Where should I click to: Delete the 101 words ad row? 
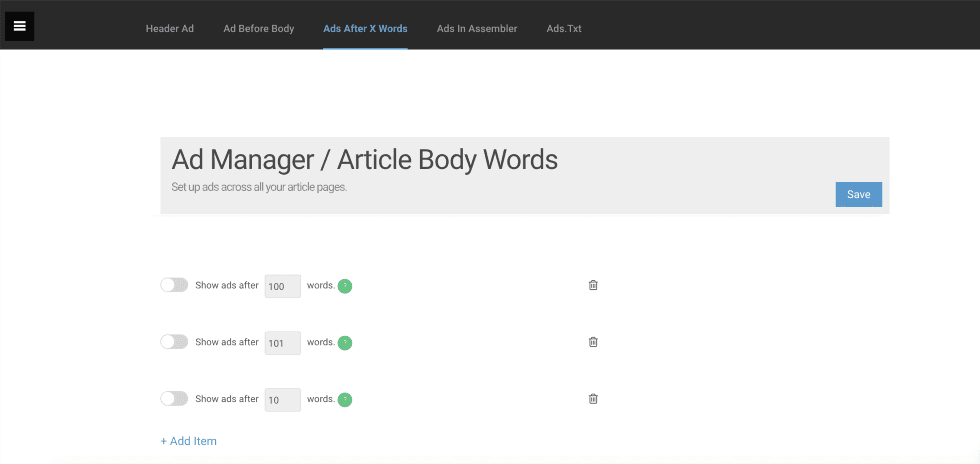(x=593, y=342)
